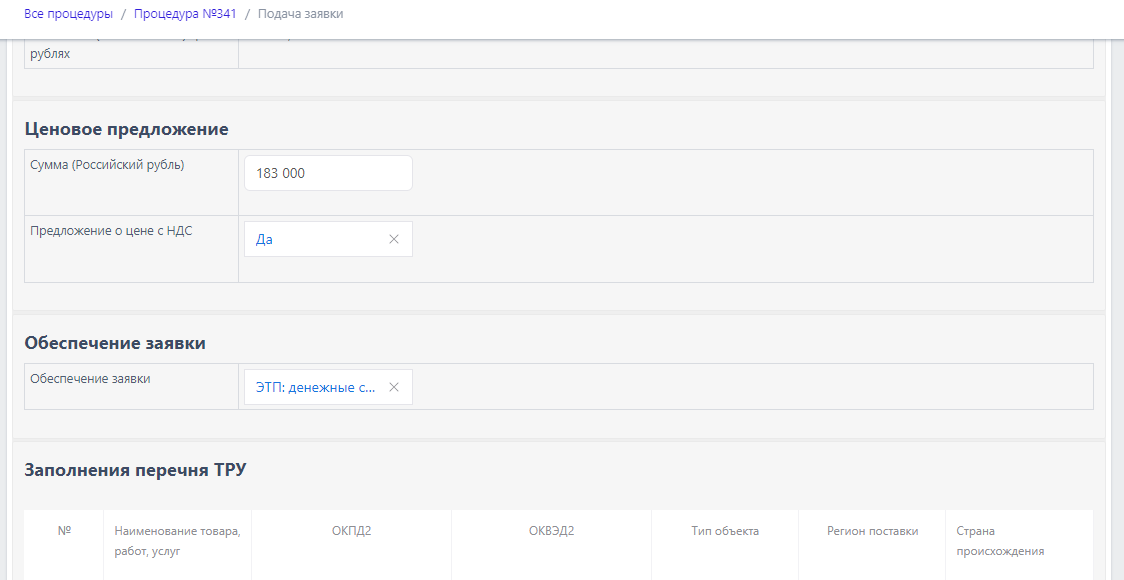Click 'Регион поставки' column header

872,531
